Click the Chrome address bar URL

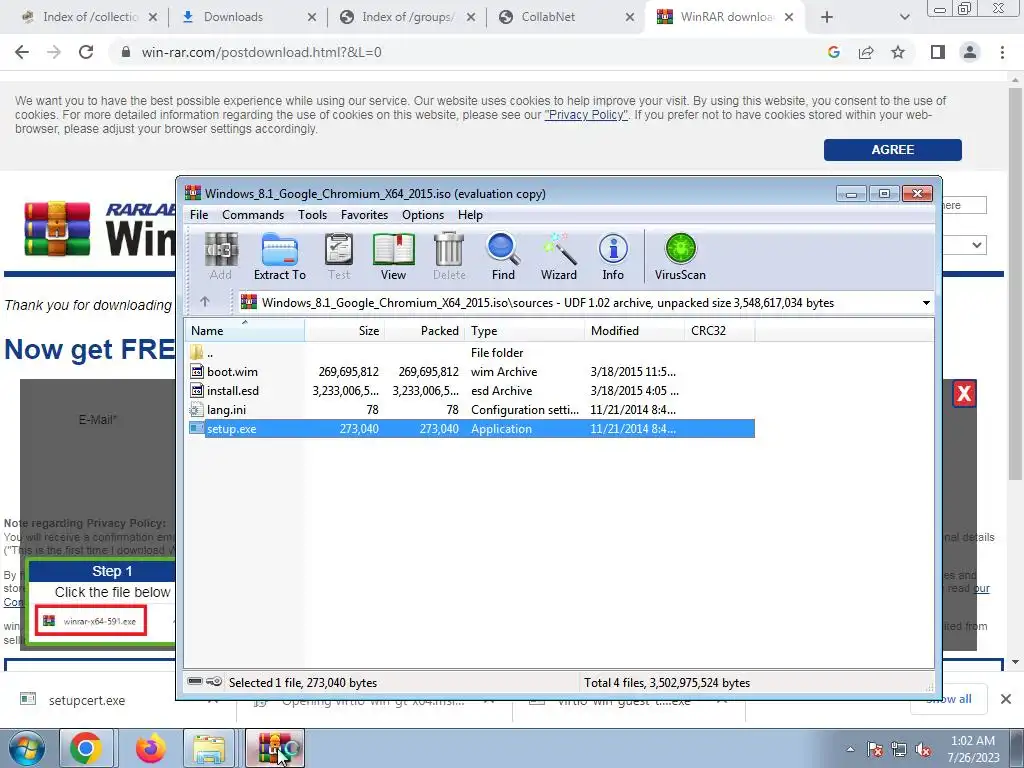click(261, 52)
